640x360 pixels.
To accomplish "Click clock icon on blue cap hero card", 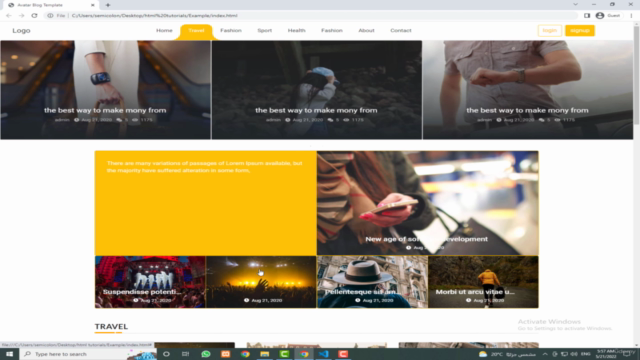I will tap(287, 120).
